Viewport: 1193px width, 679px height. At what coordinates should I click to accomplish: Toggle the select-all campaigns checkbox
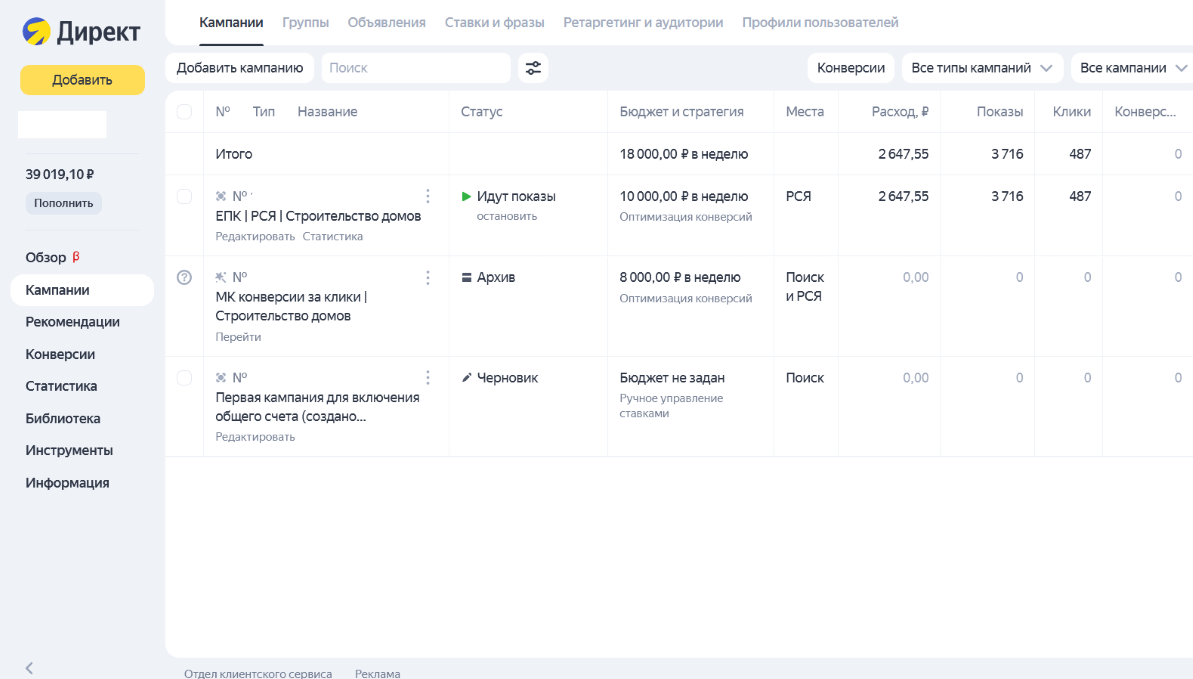(x=184, y=112)
